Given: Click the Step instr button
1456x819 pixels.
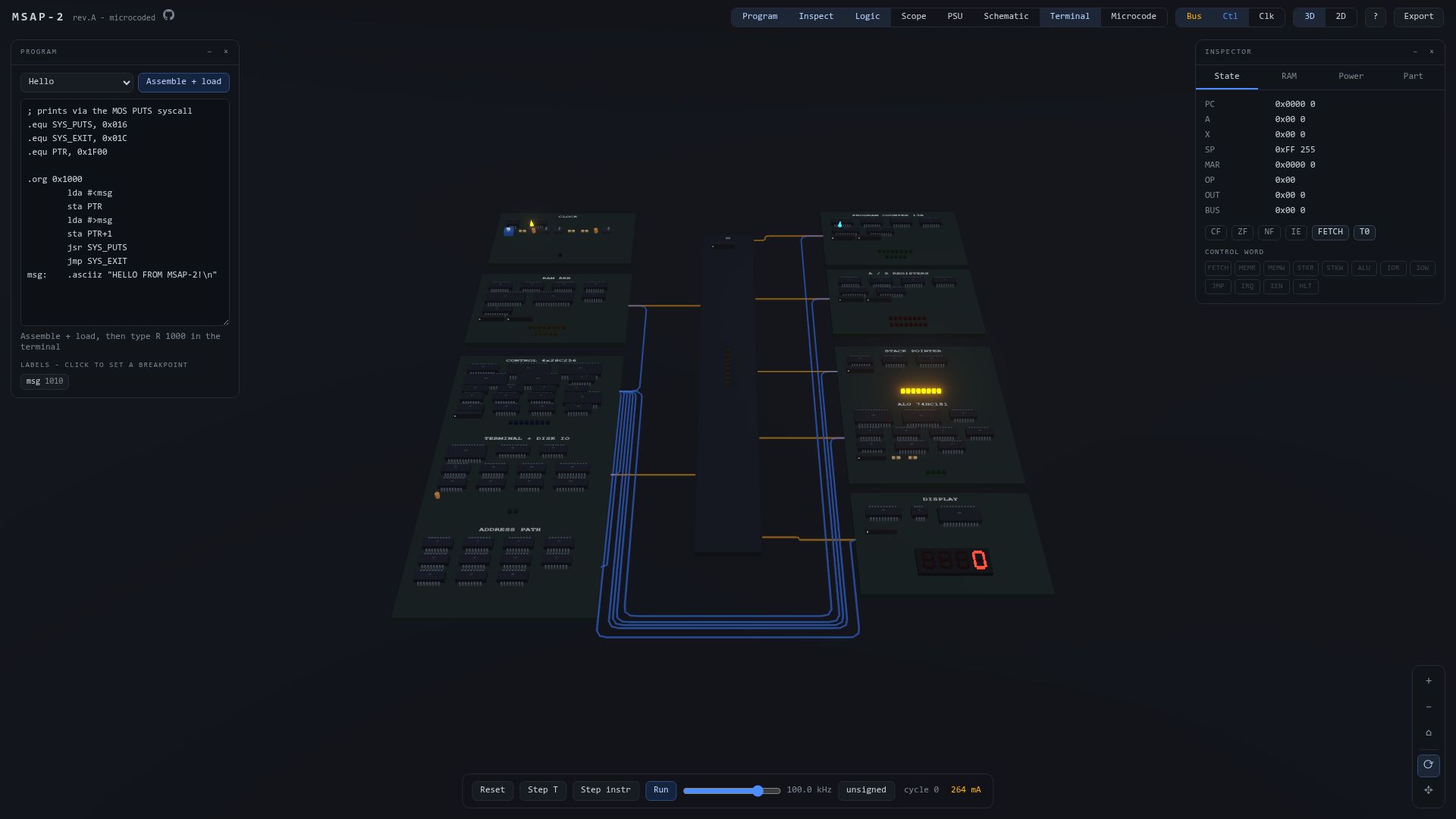Looking at the screenshot, I should pyautogui.click(x=605, y=790).
